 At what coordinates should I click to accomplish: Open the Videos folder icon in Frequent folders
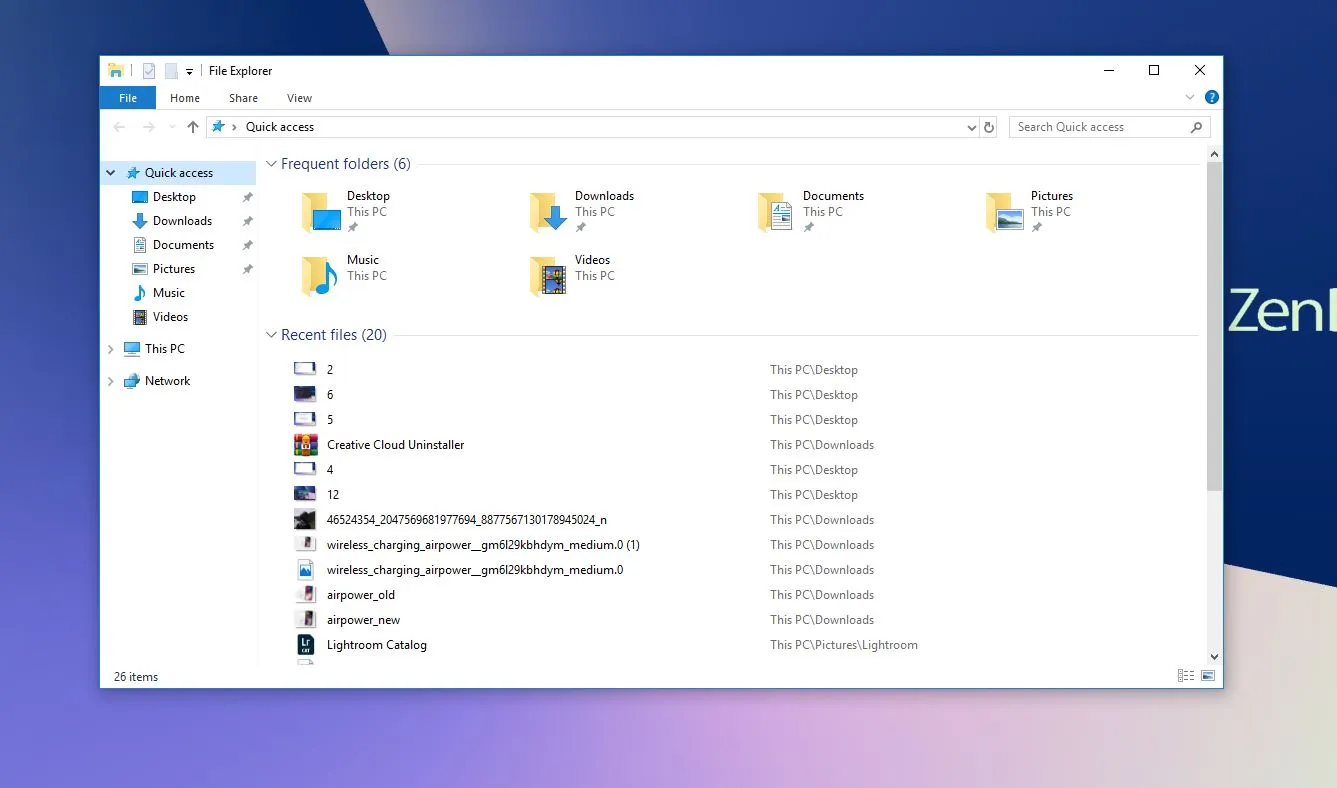pos(548,276)
